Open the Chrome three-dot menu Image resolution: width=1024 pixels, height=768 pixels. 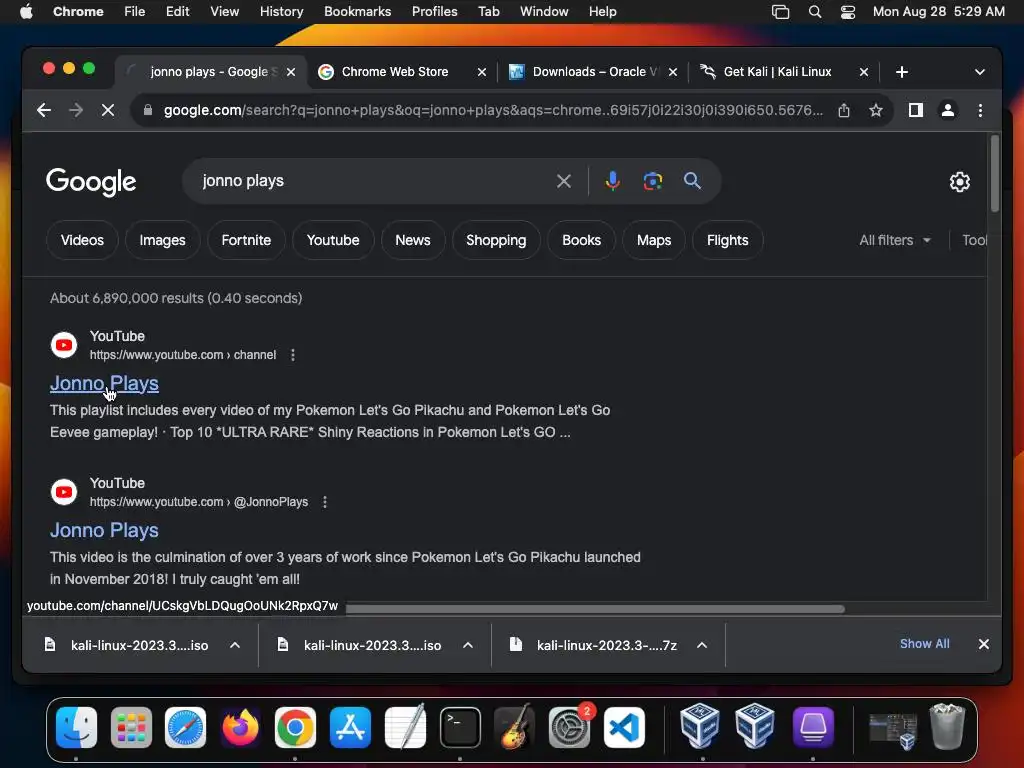[x=980, y=110]
